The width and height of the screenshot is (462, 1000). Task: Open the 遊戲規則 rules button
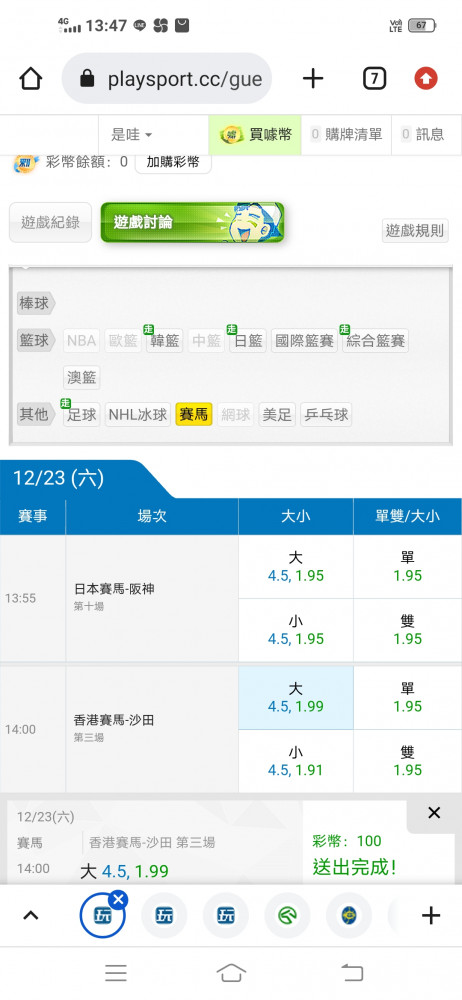pyautogui.click(x=415, y=231)
